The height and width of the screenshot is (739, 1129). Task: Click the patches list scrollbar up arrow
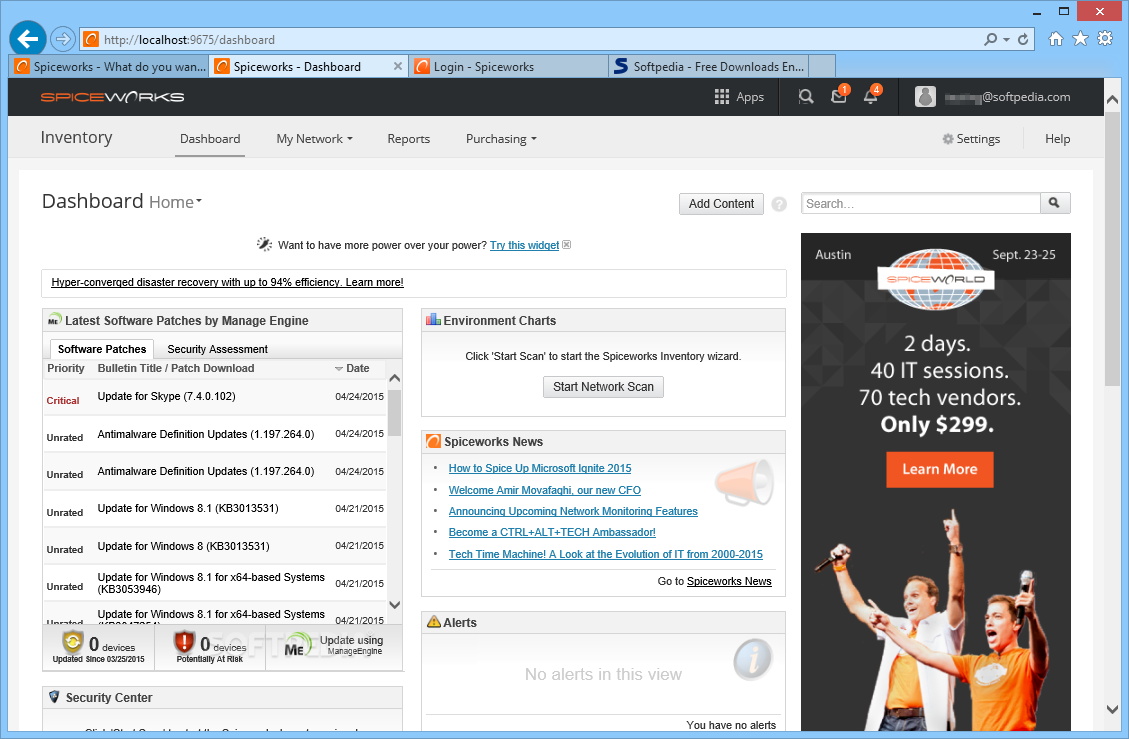point(394,378)
